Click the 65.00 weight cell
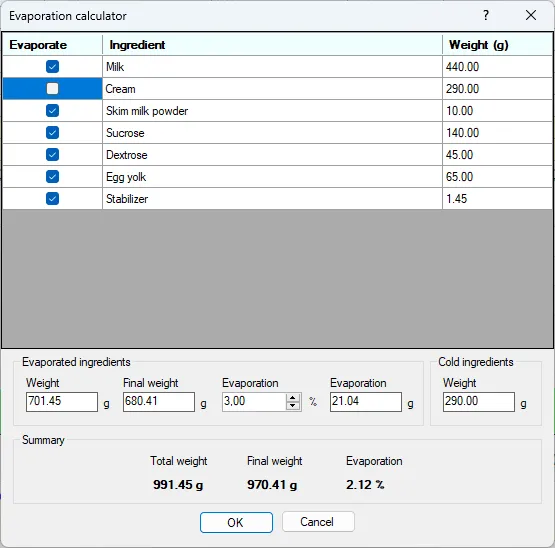Screen dimensions: 555x548 (497, 176)
